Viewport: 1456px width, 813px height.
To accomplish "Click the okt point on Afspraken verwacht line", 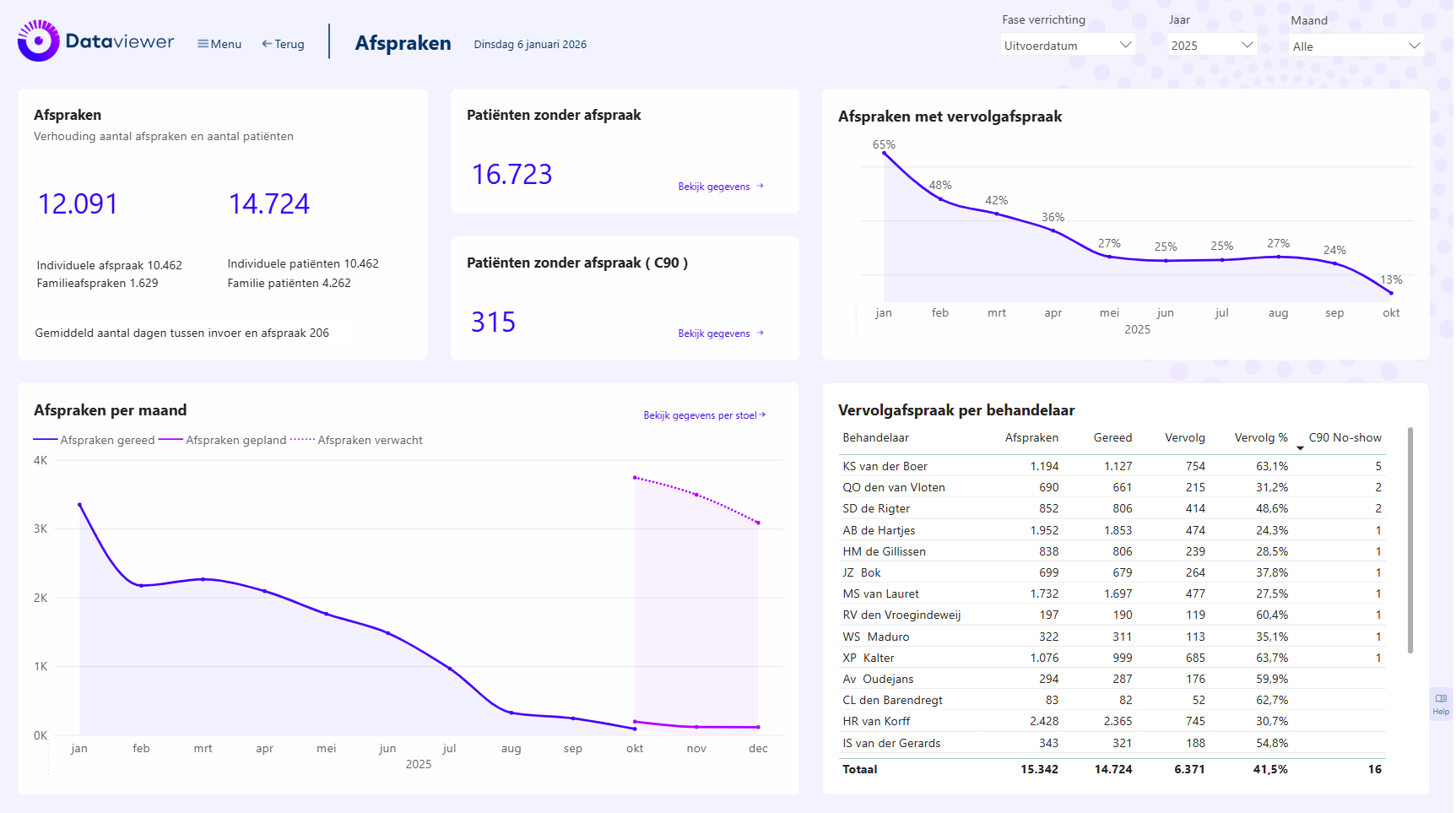I will tap(635, 478).
